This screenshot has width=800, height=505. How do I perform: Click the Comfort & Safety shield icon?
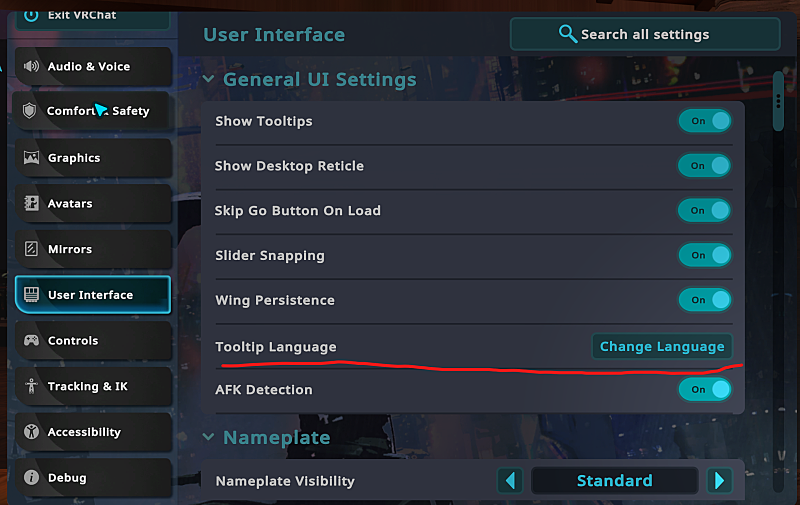click(30, 111)
